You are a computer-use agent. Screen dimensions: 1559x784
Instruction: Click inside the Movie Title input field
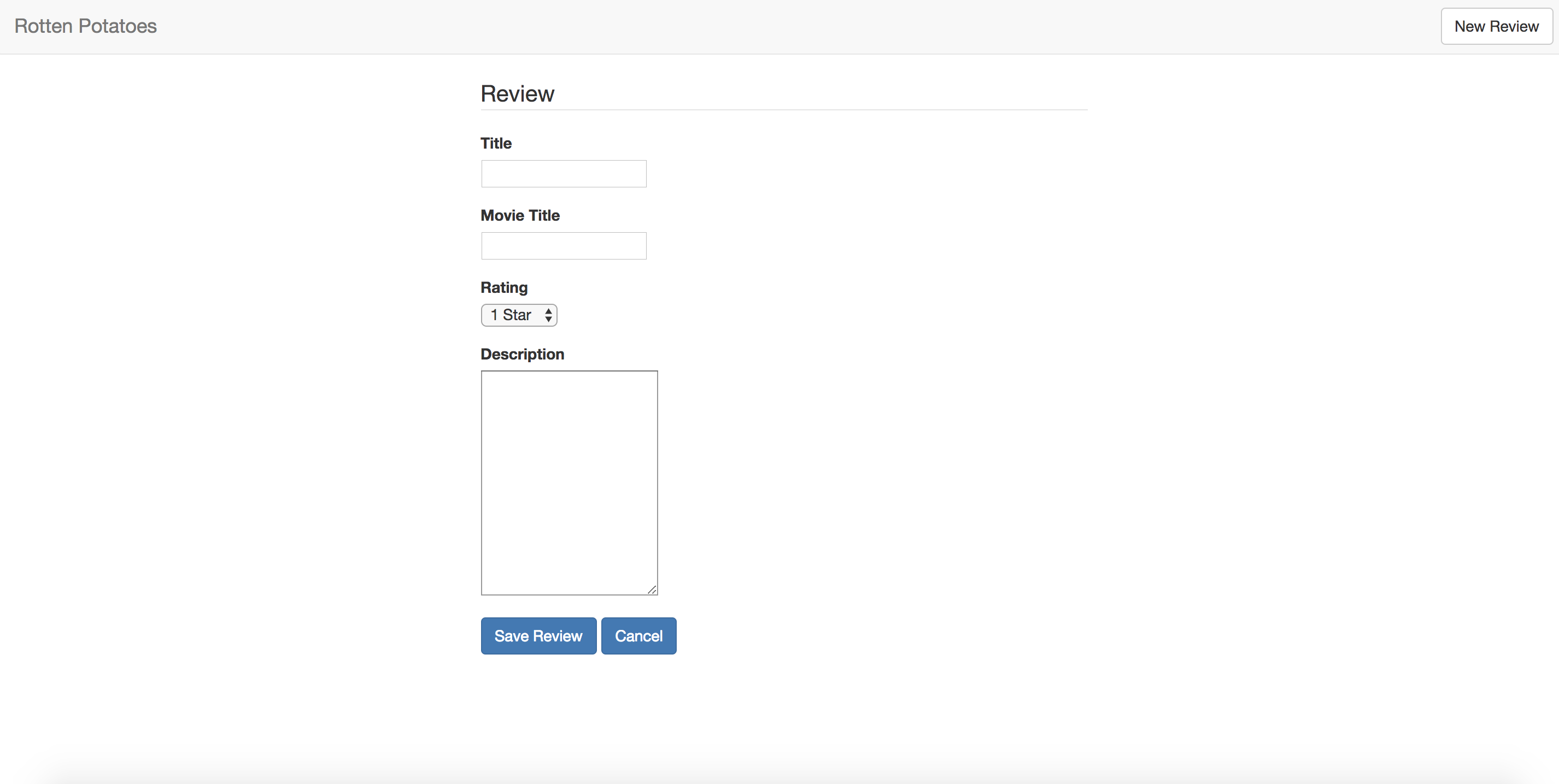pos(563,246)
